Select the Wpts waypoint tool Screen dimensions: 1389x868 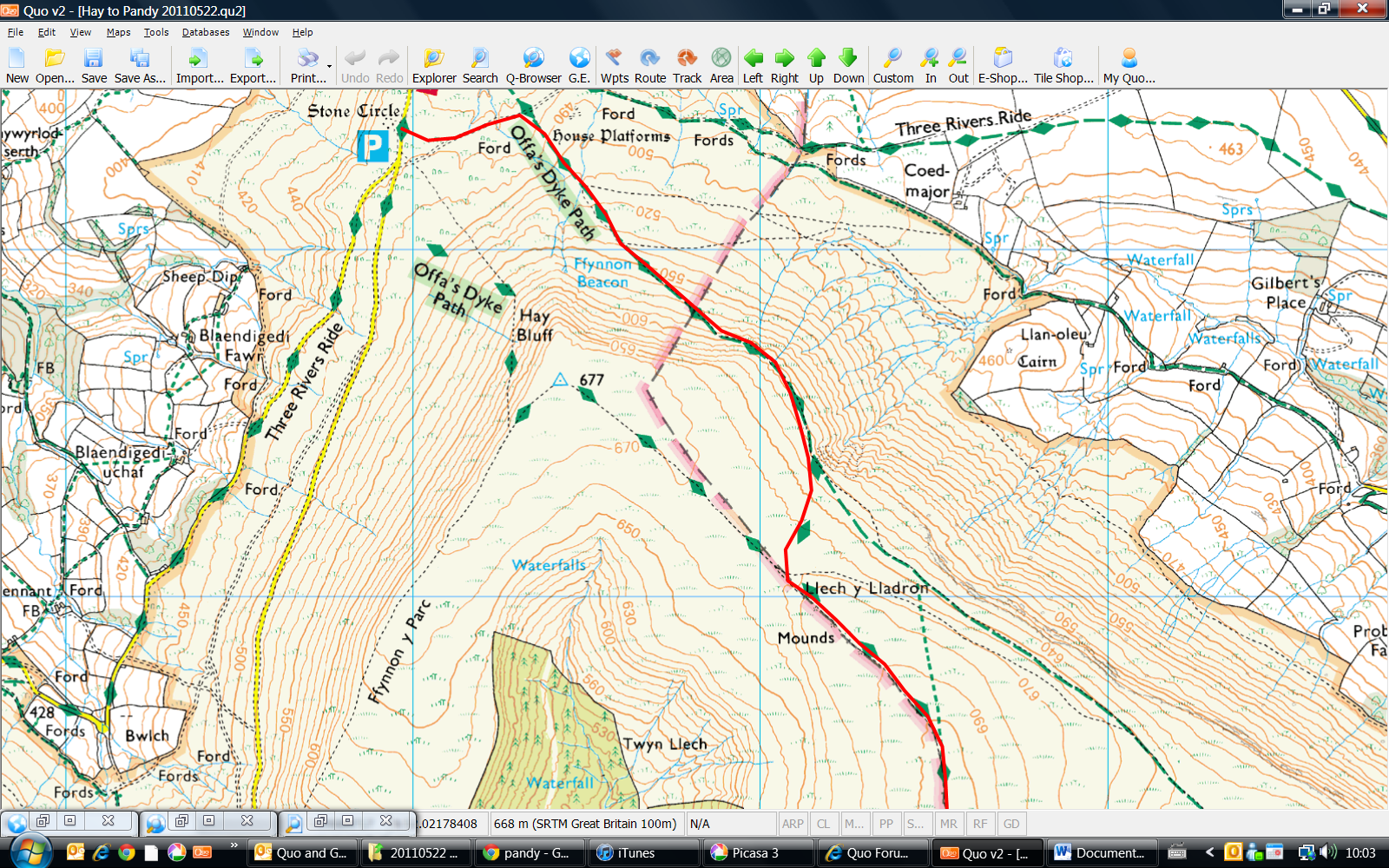point(615,62)
